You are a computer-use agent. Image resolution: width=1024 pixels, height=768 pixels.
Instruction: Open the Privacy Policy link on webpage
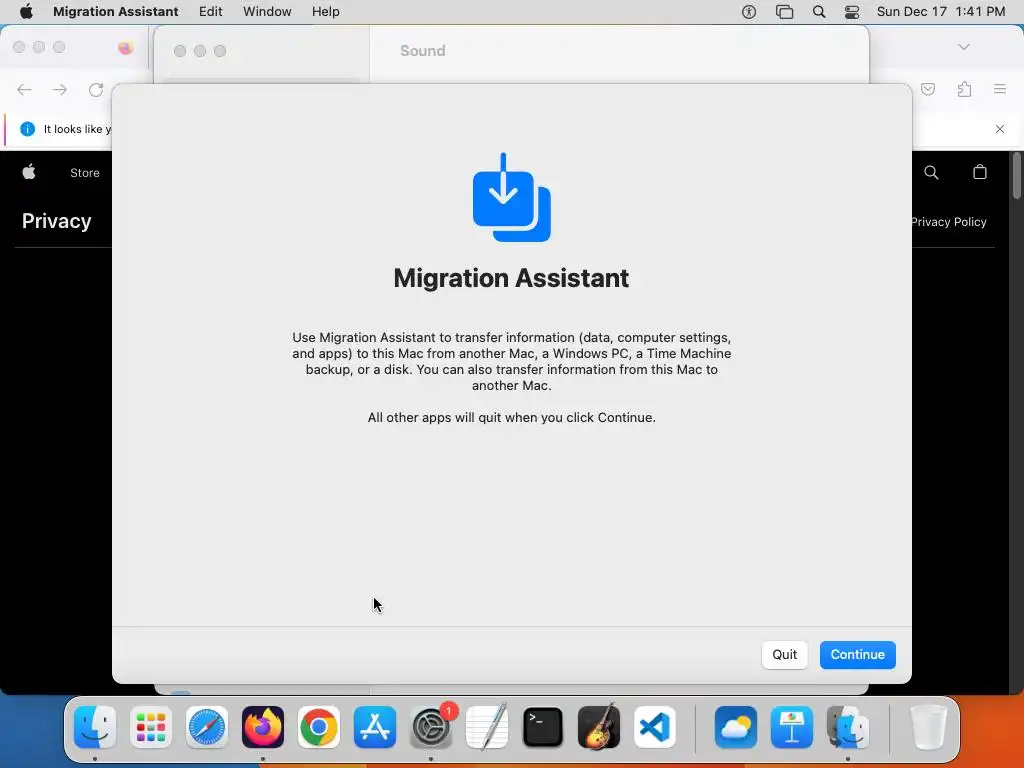point(948,222)
